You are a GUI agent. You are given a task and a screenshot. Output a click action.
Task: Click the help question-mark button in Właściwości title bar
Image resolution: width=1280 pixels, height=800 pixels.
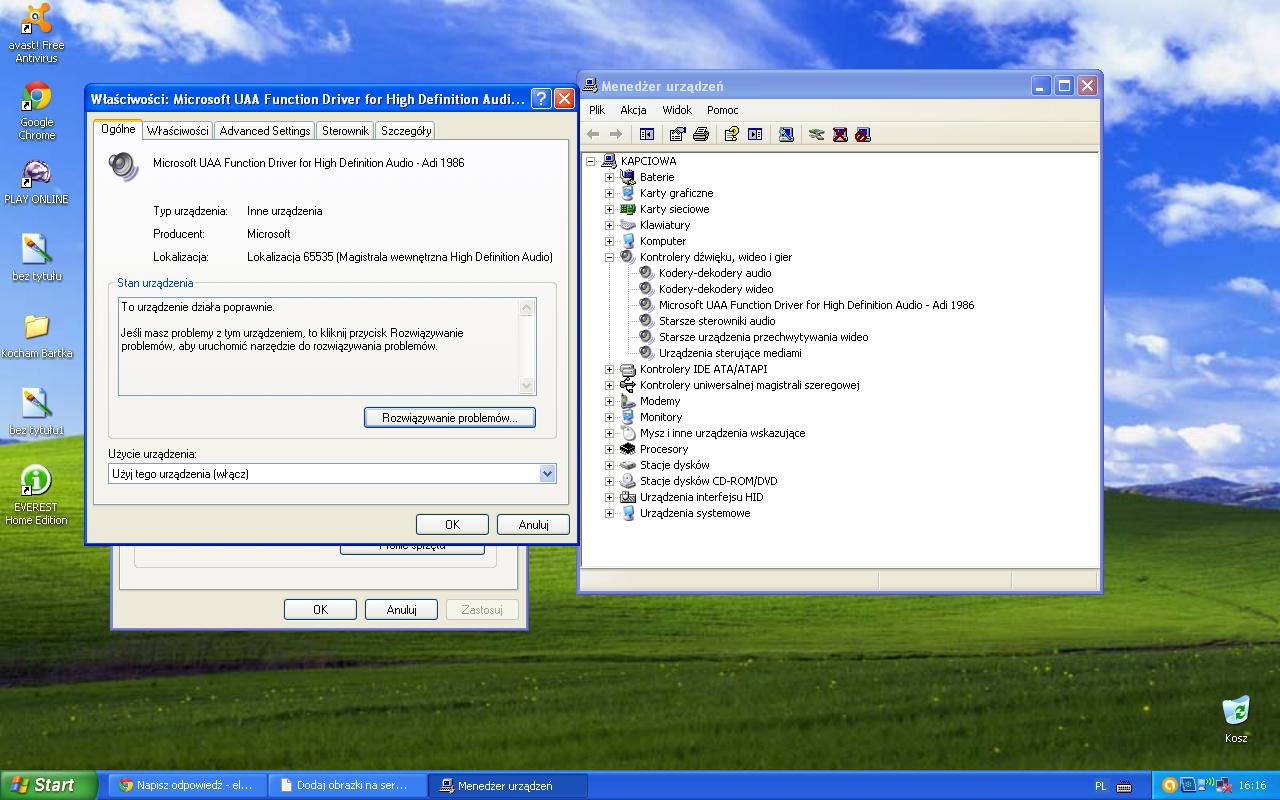click(x=541, y=98)
